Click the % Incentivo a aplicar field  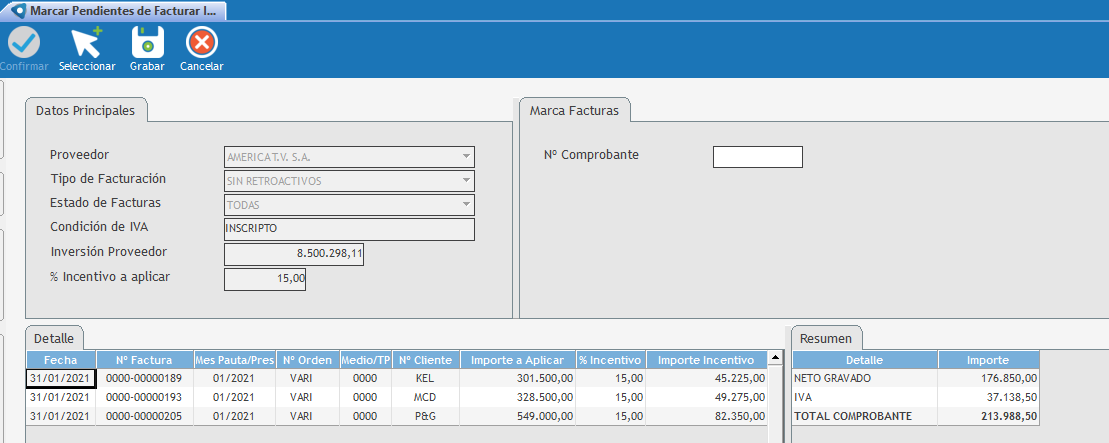pos(265,279)
